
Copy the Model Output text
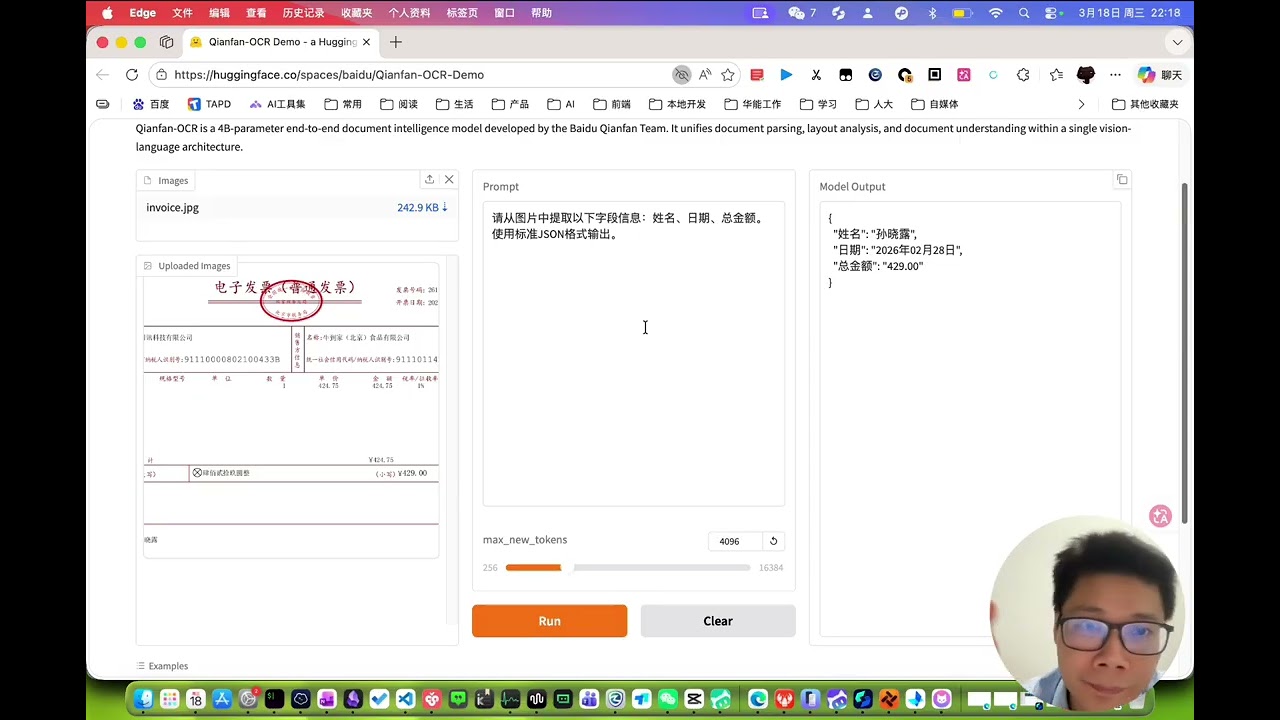(x=1122, y=180)
